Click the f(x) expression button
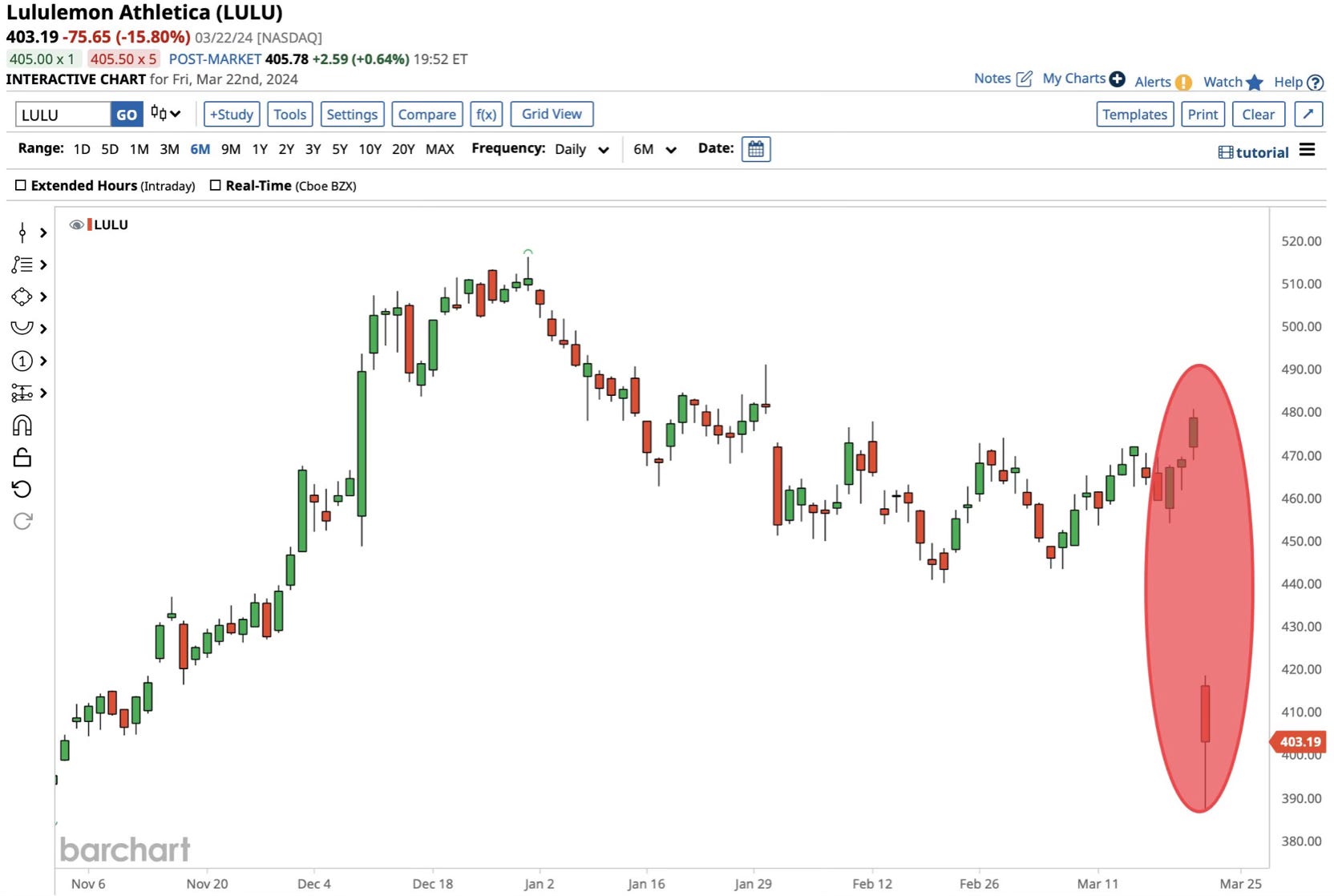Image resolution: width=1334 pixels, height=896 pixels. point(487,114)
